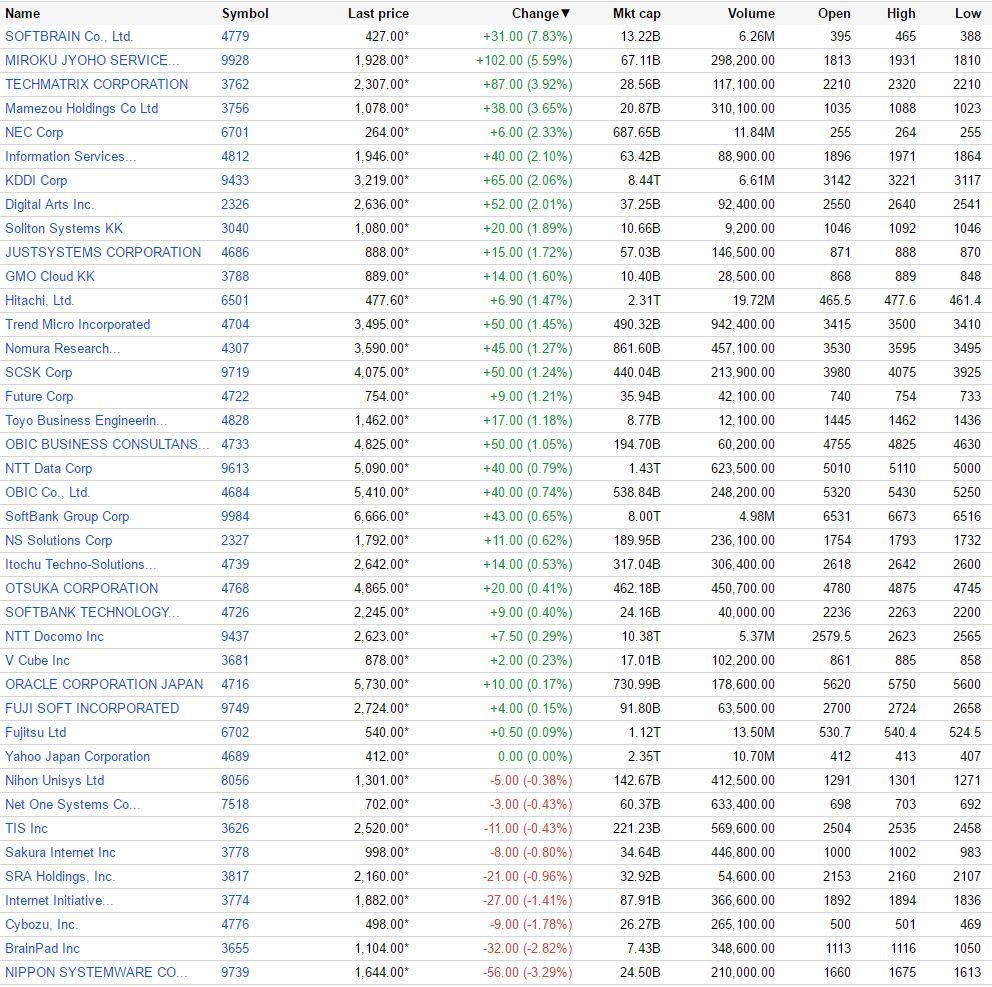Open Trend Micro Incorporated link
This screenshot has width=992, height=987.
pos(78,325)
